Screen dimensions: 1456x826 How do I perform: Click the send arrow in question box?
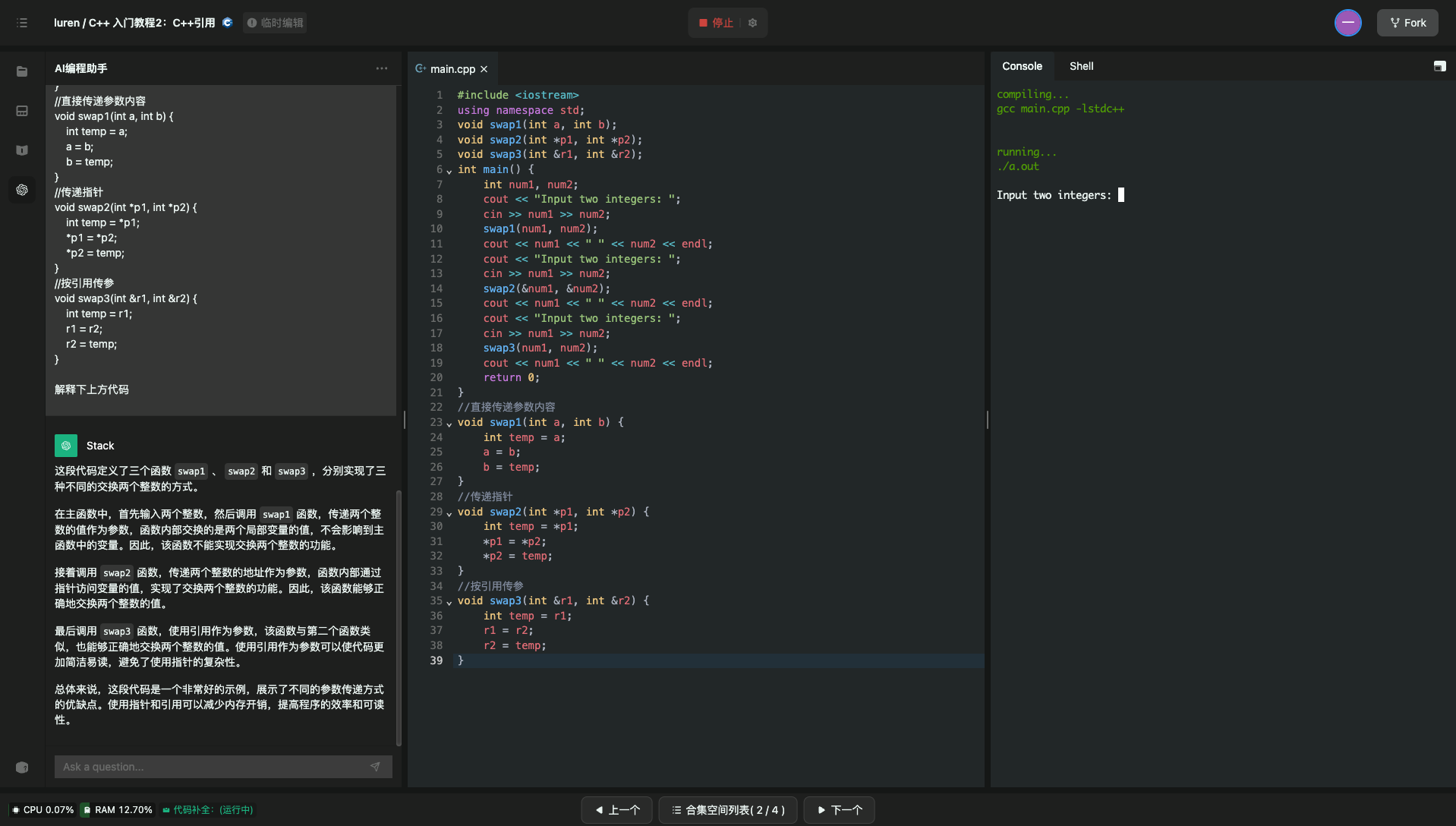pyautogui.click(x=375, y=767)
